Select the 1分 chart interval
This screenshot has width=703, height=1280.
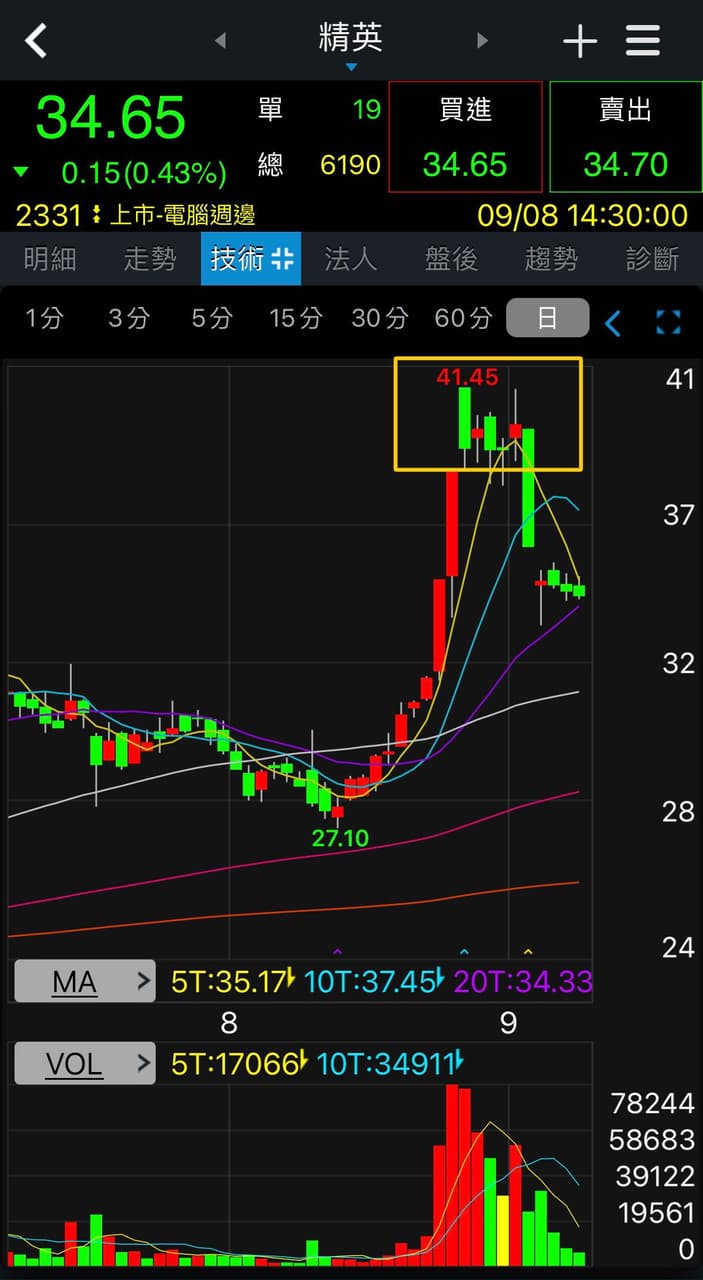tap(44, 319)
